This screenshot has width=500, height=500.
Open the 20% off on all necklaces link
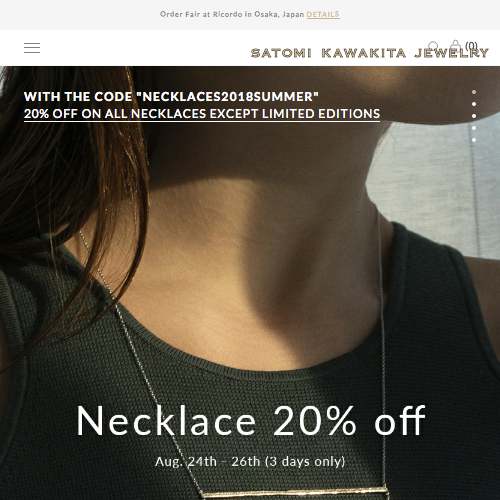tap(202, 114)
